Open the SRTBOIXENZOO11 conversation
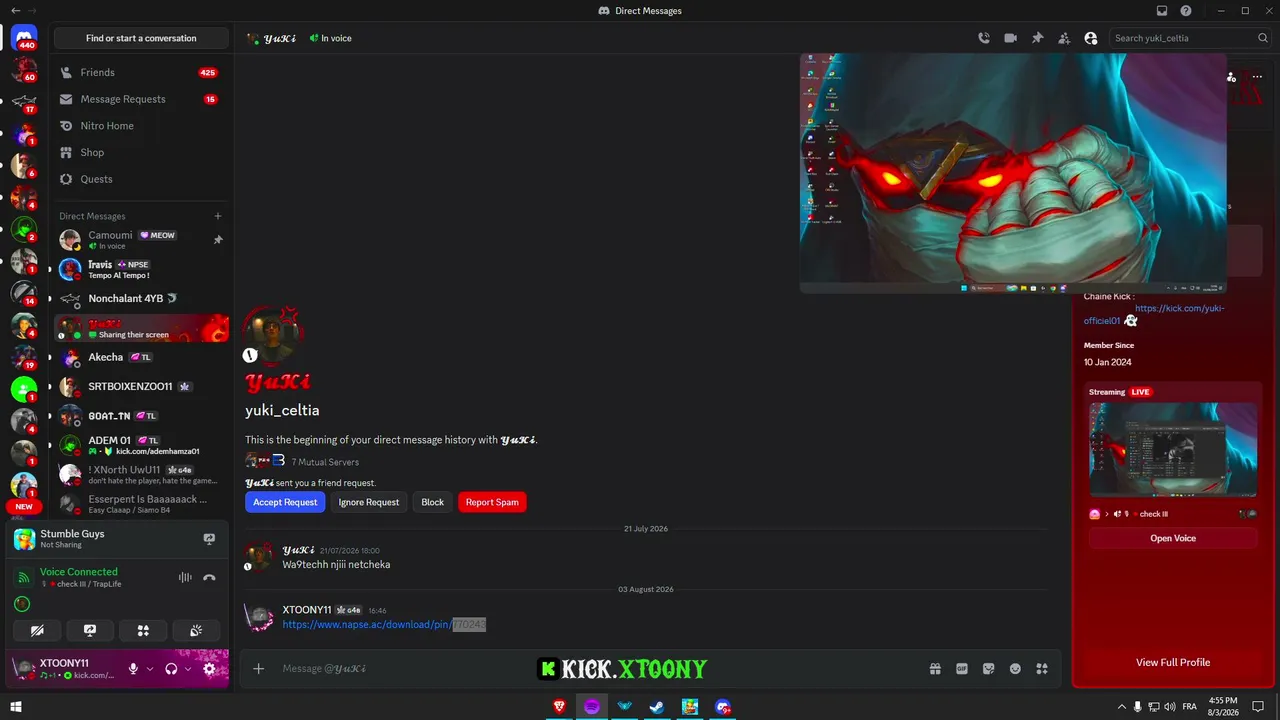Image resolution: width=1280 pixels, height=720 pixels. (141, 386)
